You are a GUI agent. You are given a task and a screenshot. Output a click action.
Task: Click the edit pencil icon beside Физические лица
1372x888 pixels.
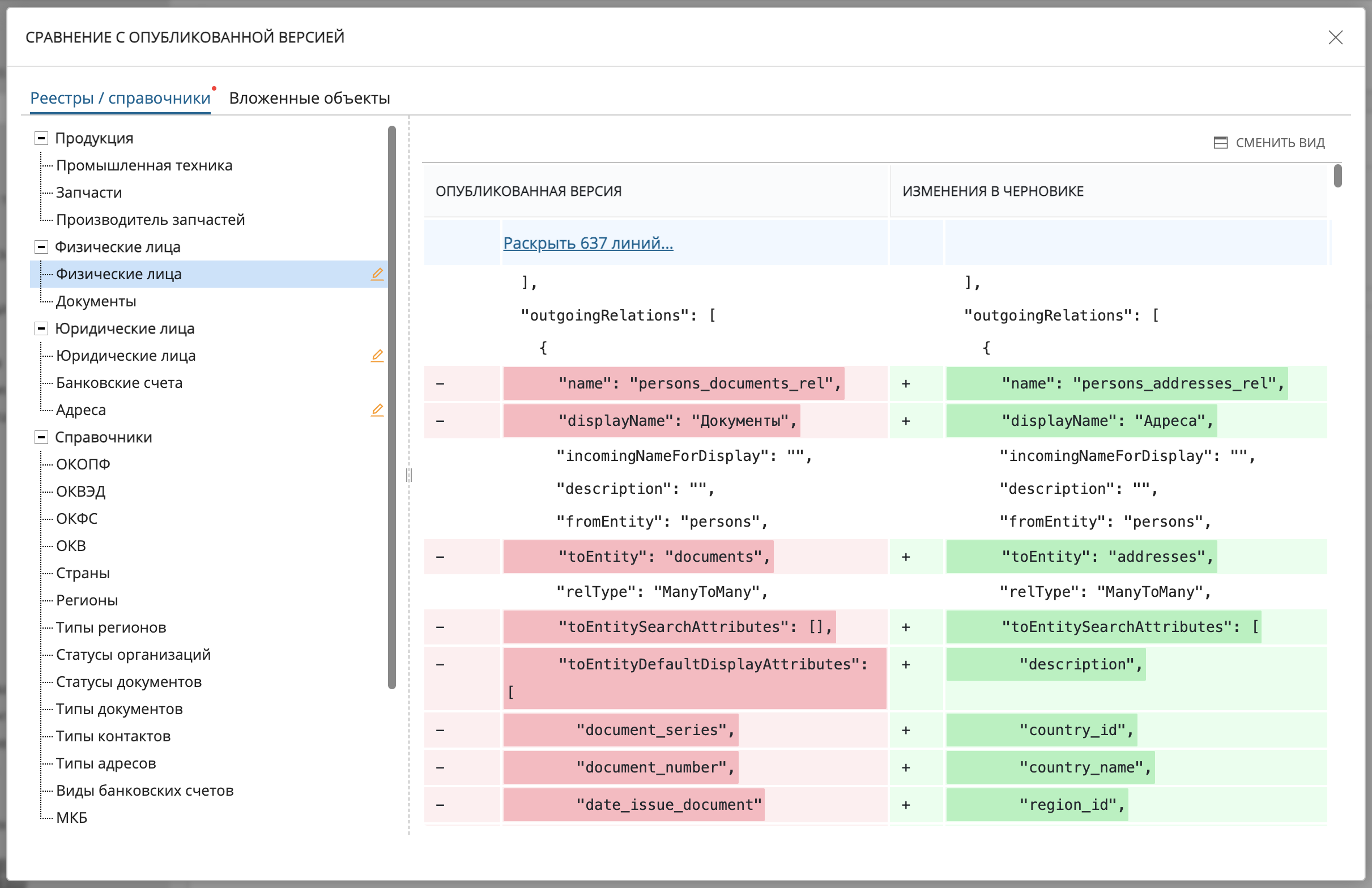click(377, 274)
